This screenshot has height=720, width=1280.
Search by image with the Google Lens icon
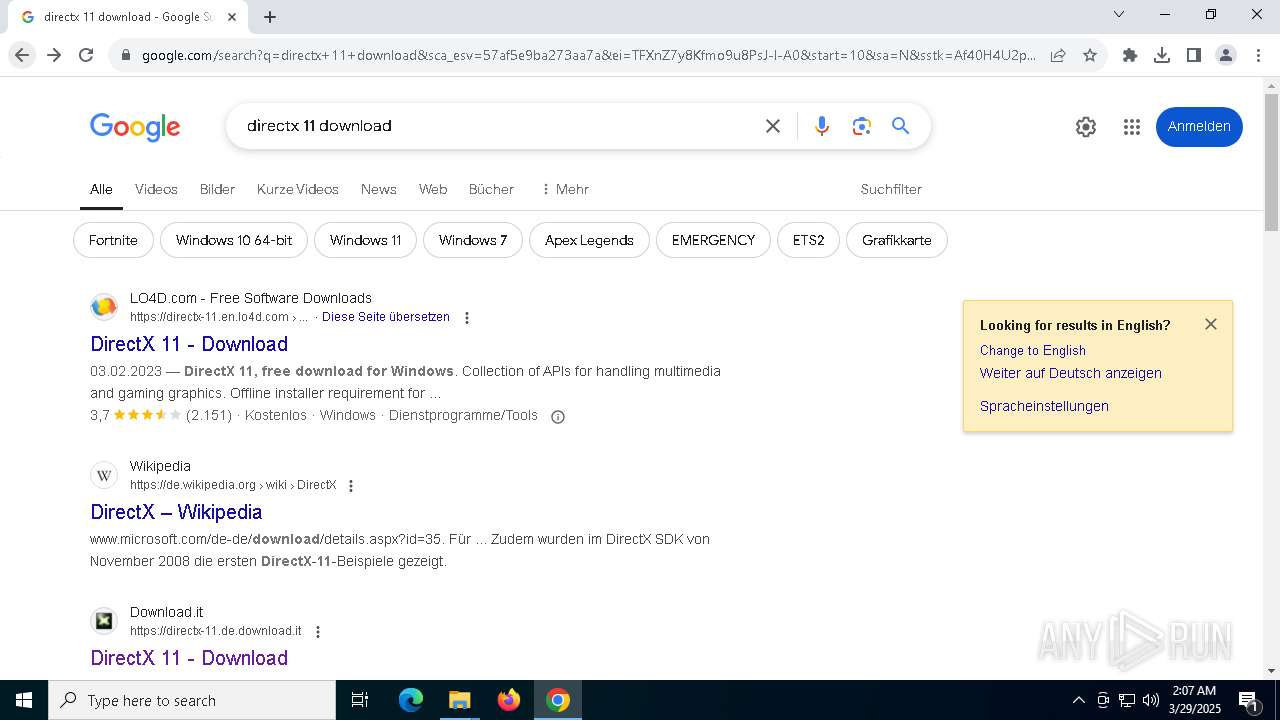(862, 126)
